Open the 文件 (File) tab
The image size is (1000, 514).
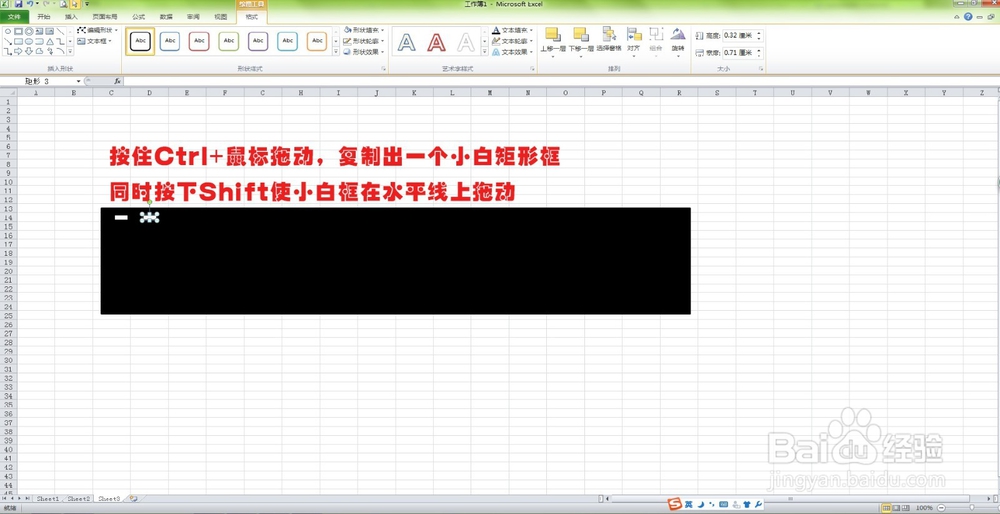14,17
